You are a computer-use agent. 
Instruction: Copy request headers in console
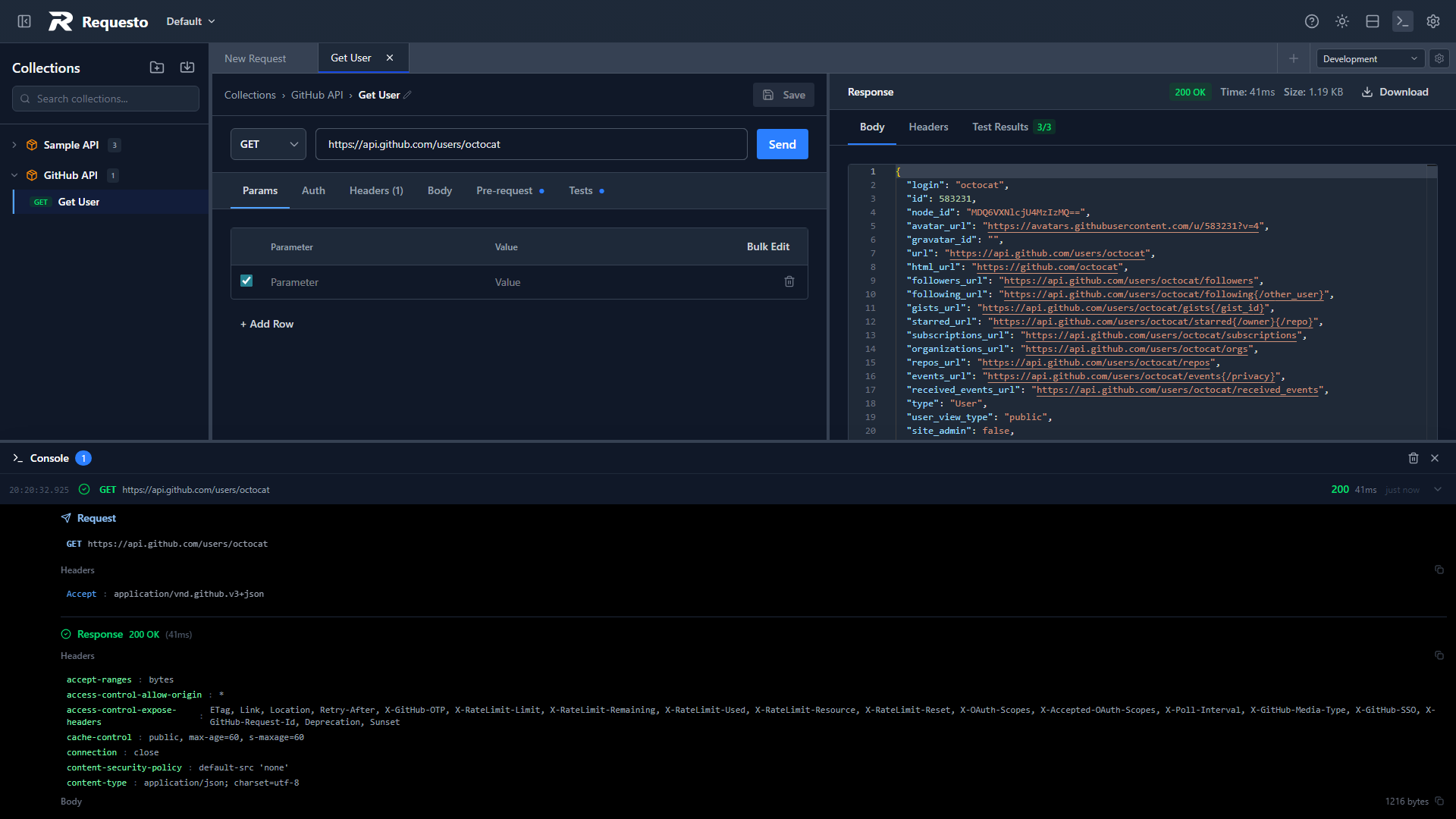pyautogui.click(x=1439, y=570)
